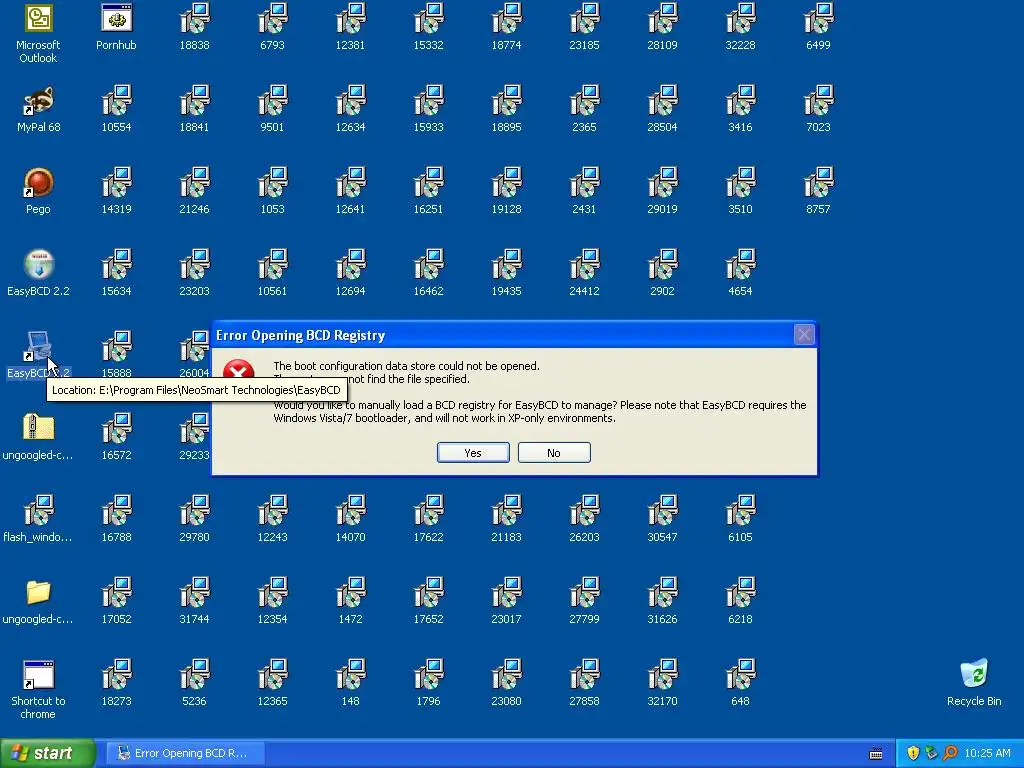1024x768 pixels.
Task: Click the security shield tray icon
Action: point(913,753)
